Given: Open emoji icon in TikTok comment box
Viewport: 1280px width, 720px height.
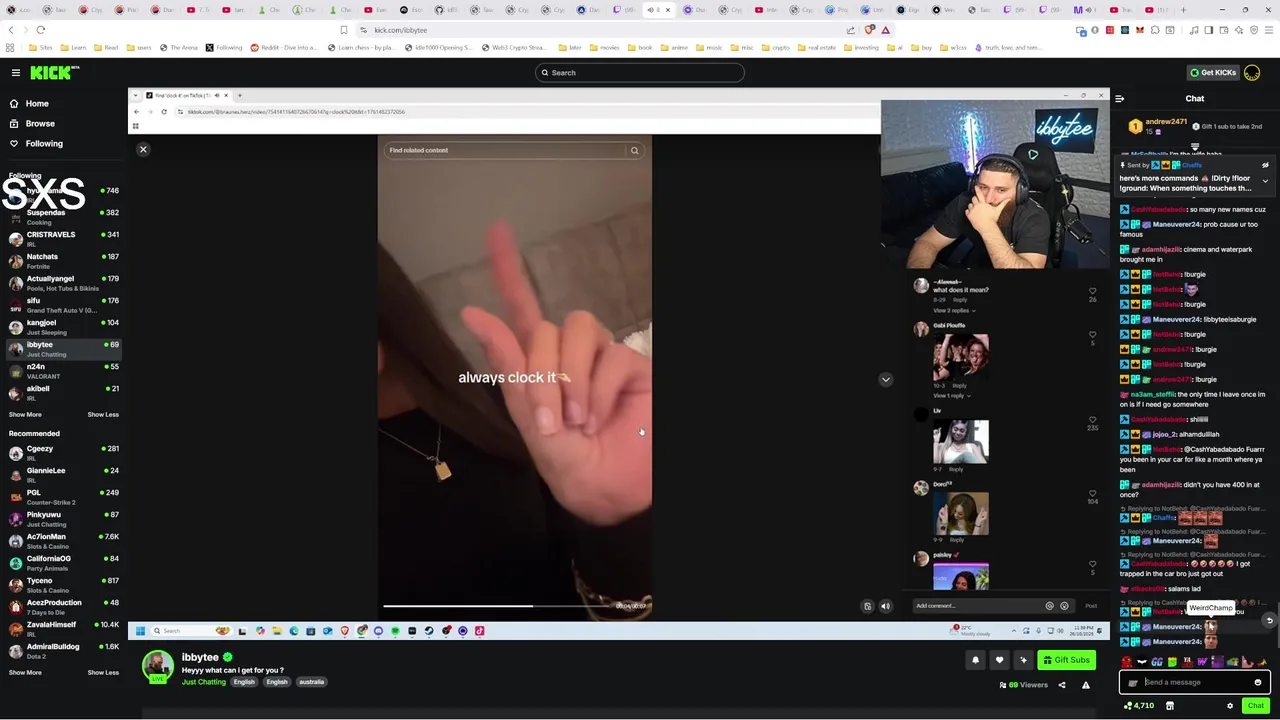Looking at the screenshot, I should [x=1064, y=606].
